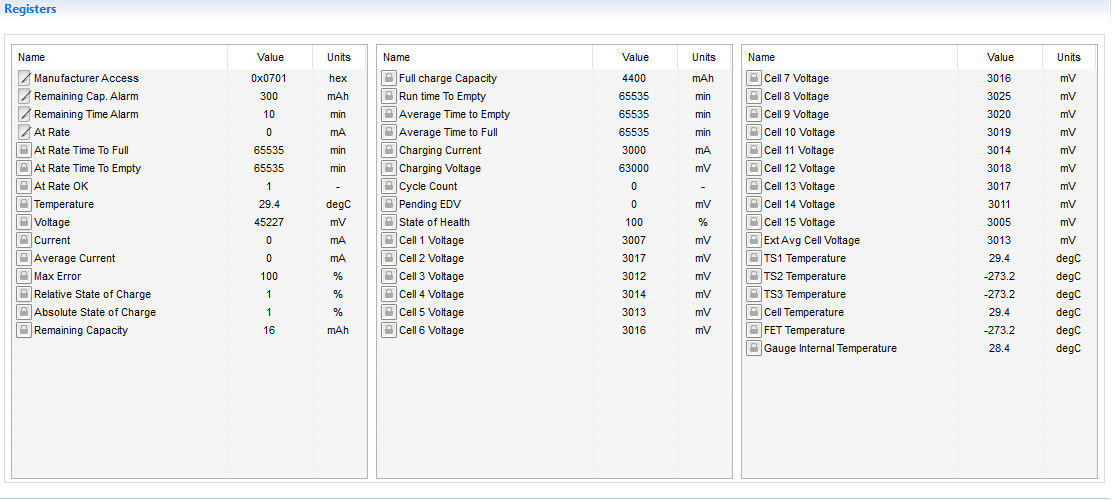Click the lock icon for Absolute State of Charge
Image resolution: width=1114 pixels, height=500 pixels.
(24, 312)
